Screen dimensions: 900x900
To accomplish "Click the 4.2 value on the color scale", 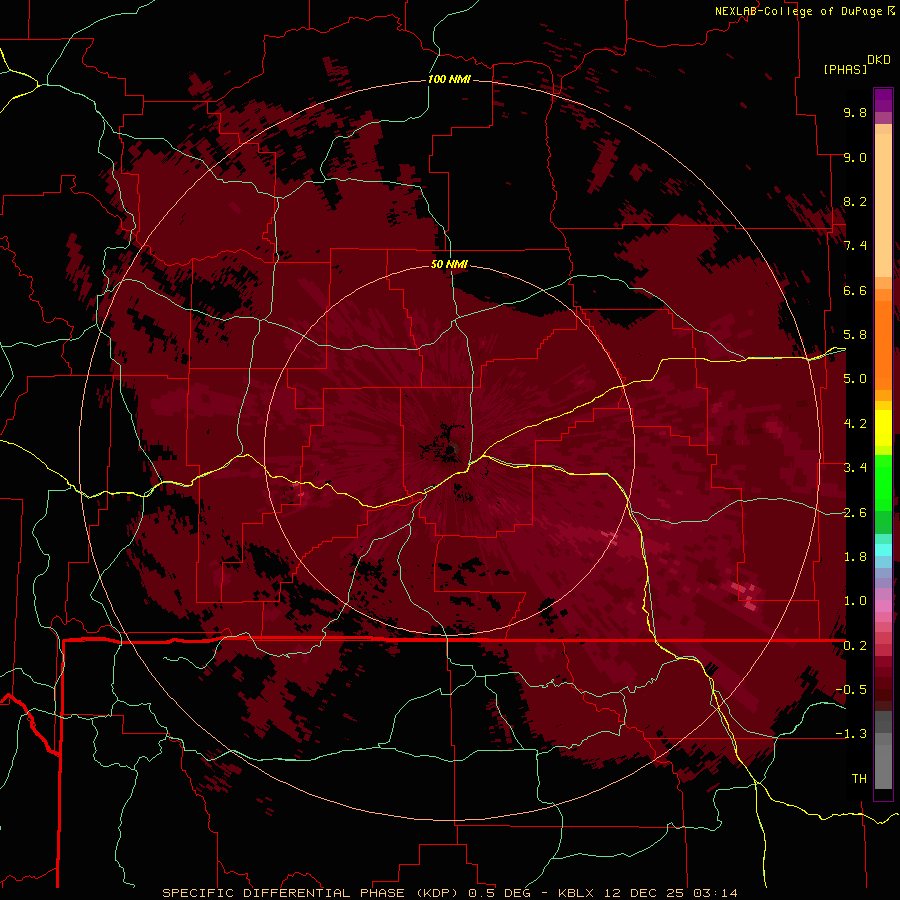I will click(x=855, y=424).
